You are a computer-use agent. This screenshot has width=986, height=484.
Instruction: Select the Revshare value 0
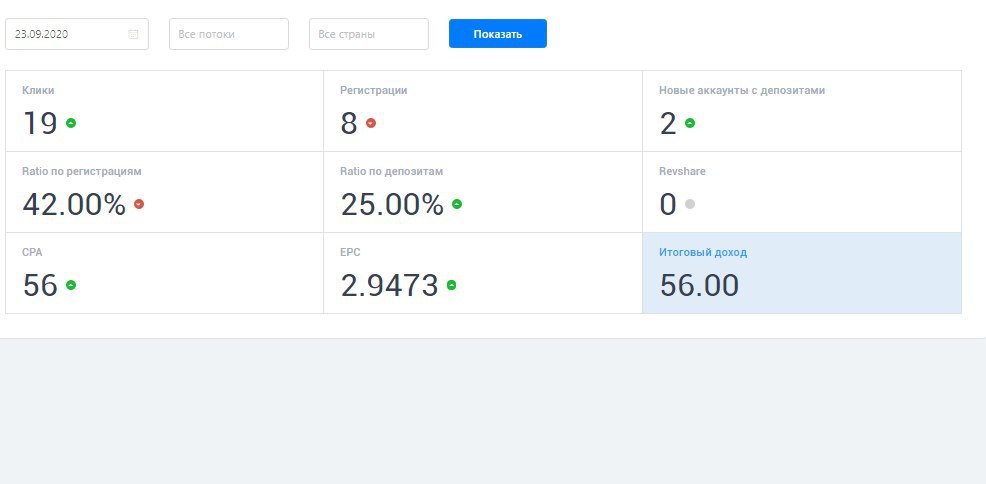point(668,204)
